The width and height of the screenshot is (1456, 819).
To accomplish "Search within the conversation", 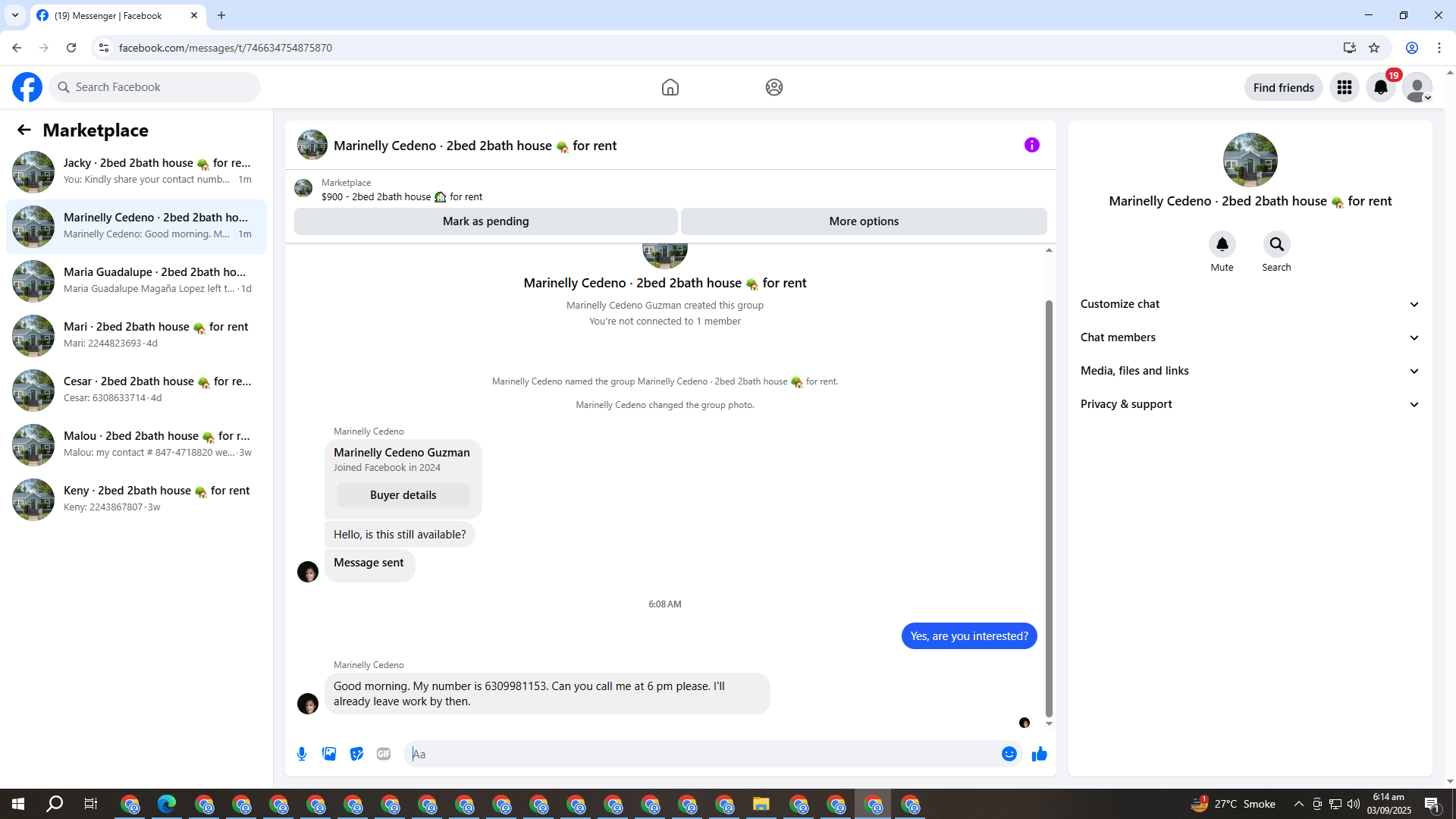I will tap(1277, 244).
